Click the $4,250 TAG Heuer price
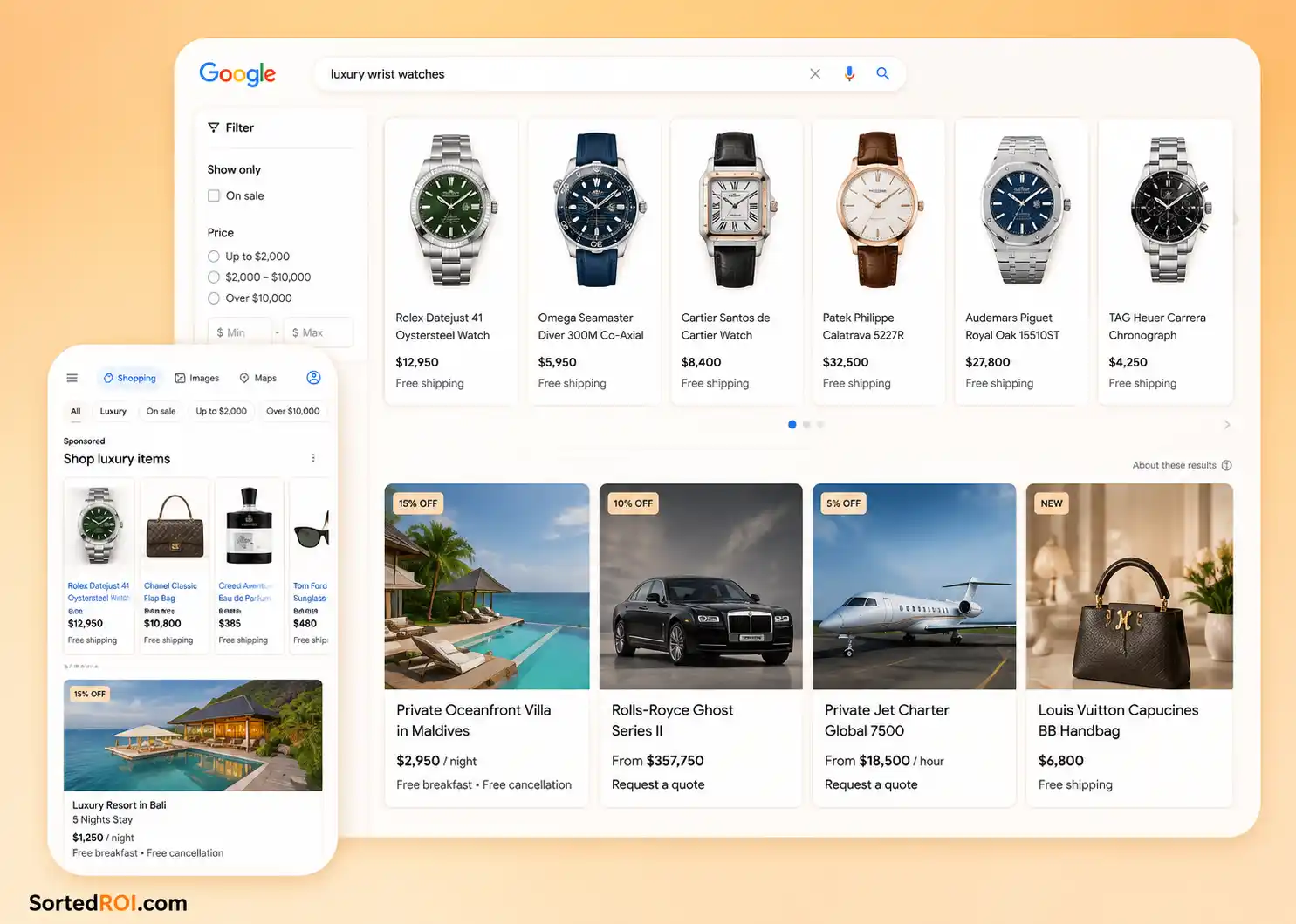Screen dimensions: 1296x924 click(x=1128, y=362)
